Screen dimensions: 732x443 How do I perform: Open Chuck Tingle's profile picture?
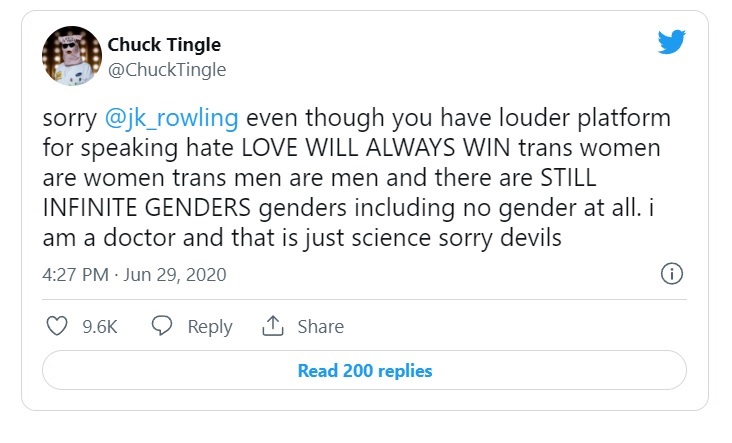70,57
